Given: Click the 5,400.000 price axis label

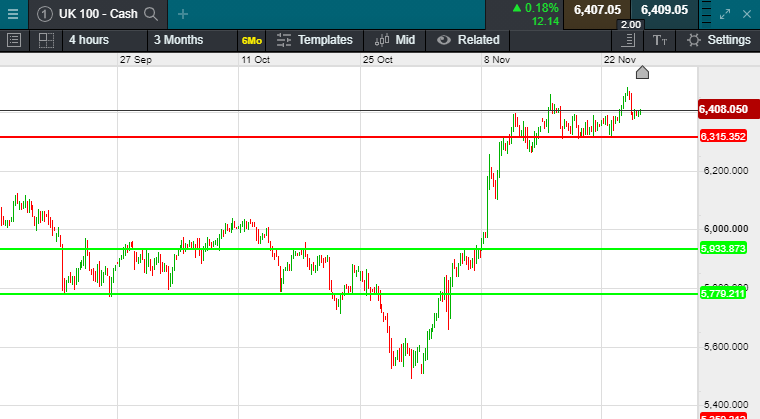Looking at the screenshot, I should tap(726, 404).
